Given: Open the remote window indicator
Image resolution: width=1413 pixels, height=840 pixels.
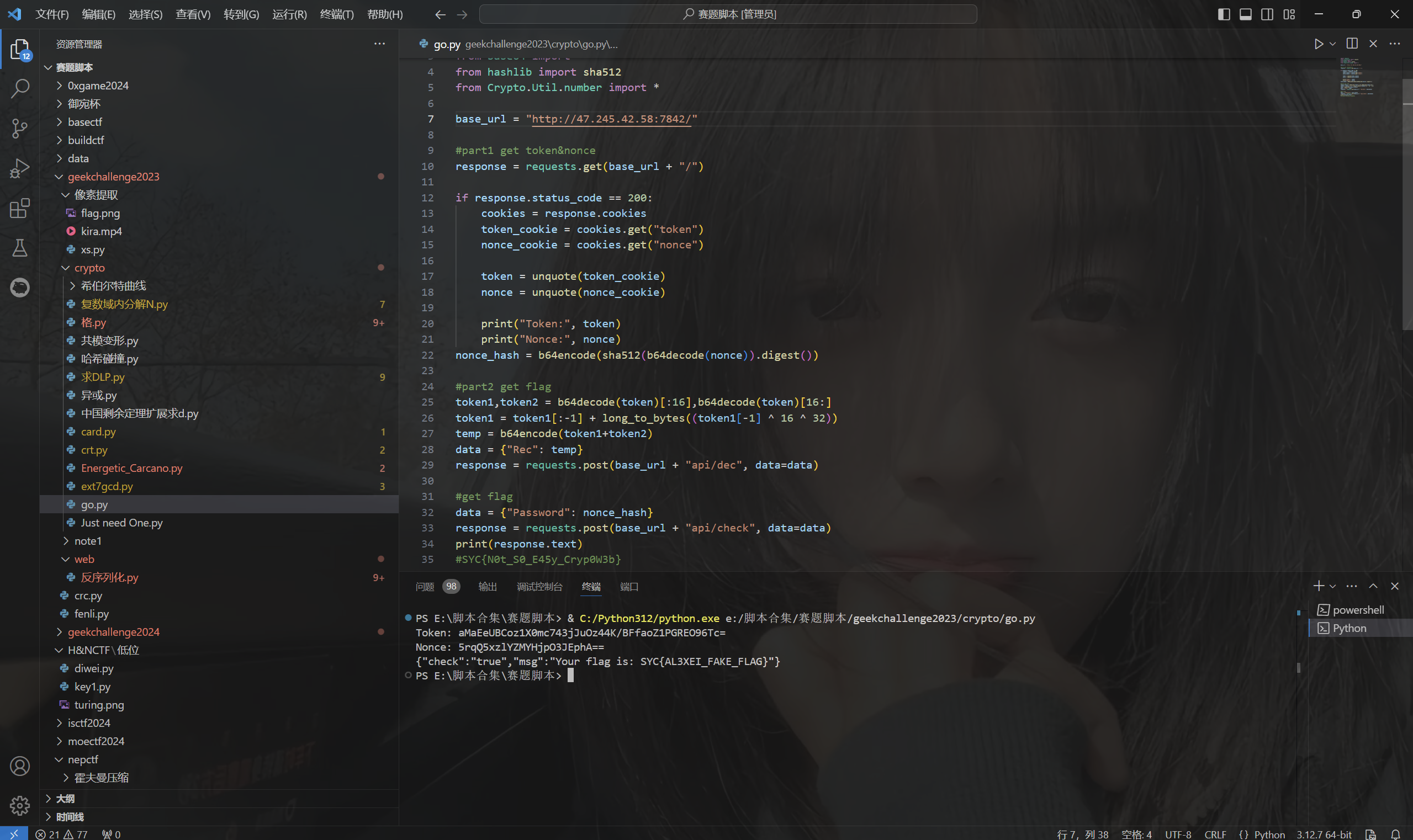Looking at the screenshot, I should 14,834.
